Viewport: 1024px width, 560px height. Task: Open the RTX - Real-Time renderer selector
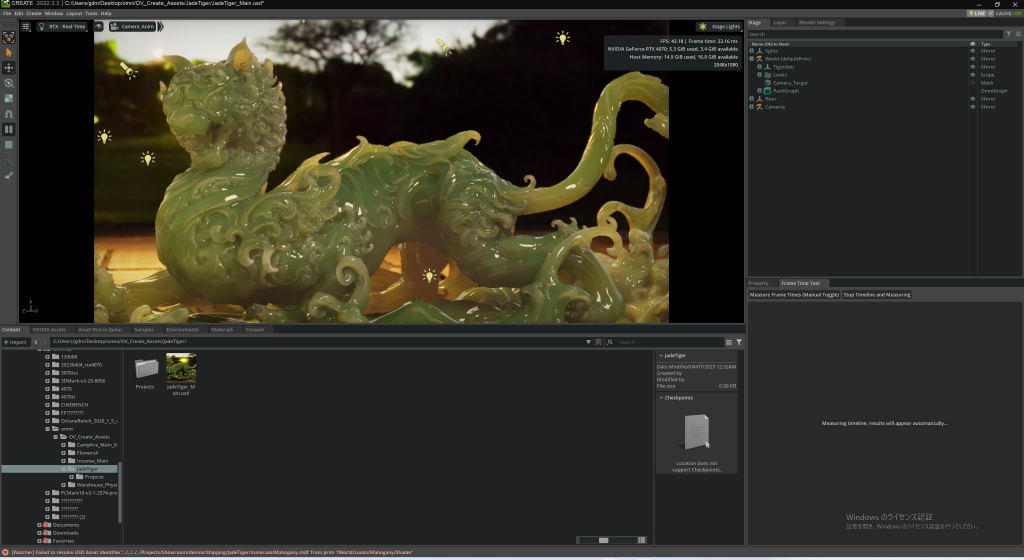(62, 27)
